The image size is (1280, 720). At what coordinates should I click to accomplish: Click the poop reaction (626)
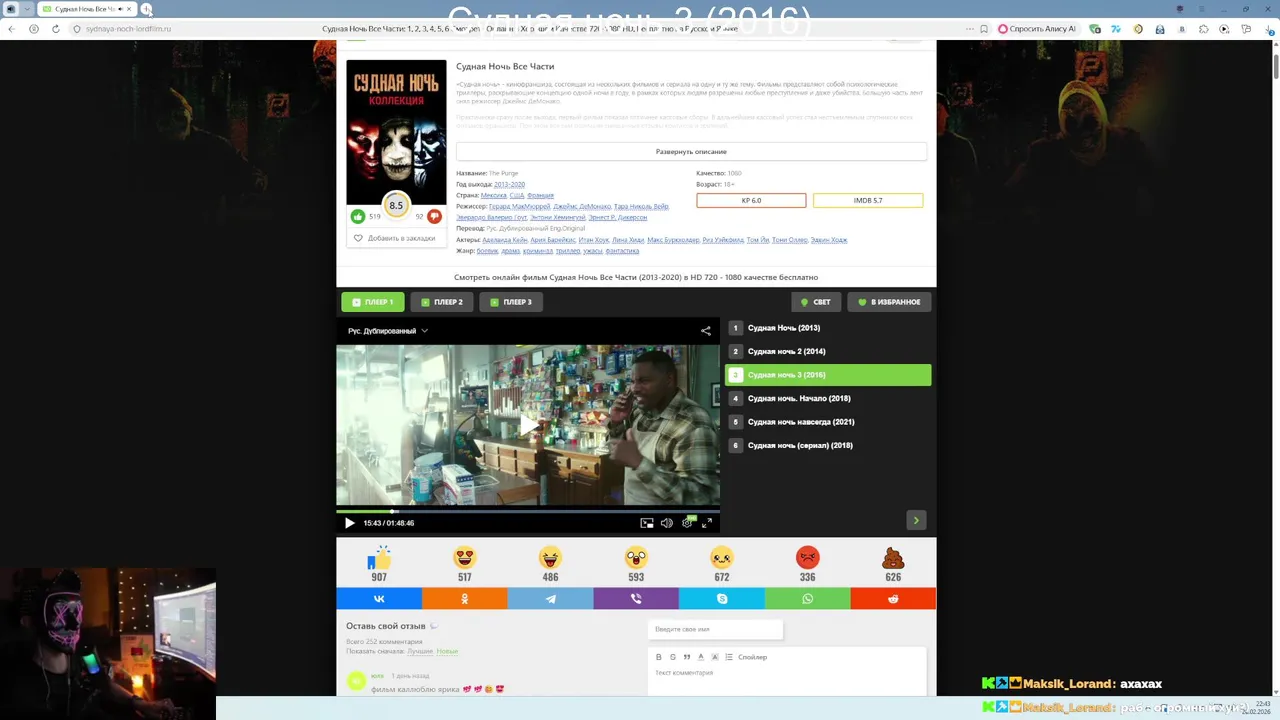coord(893,558)
